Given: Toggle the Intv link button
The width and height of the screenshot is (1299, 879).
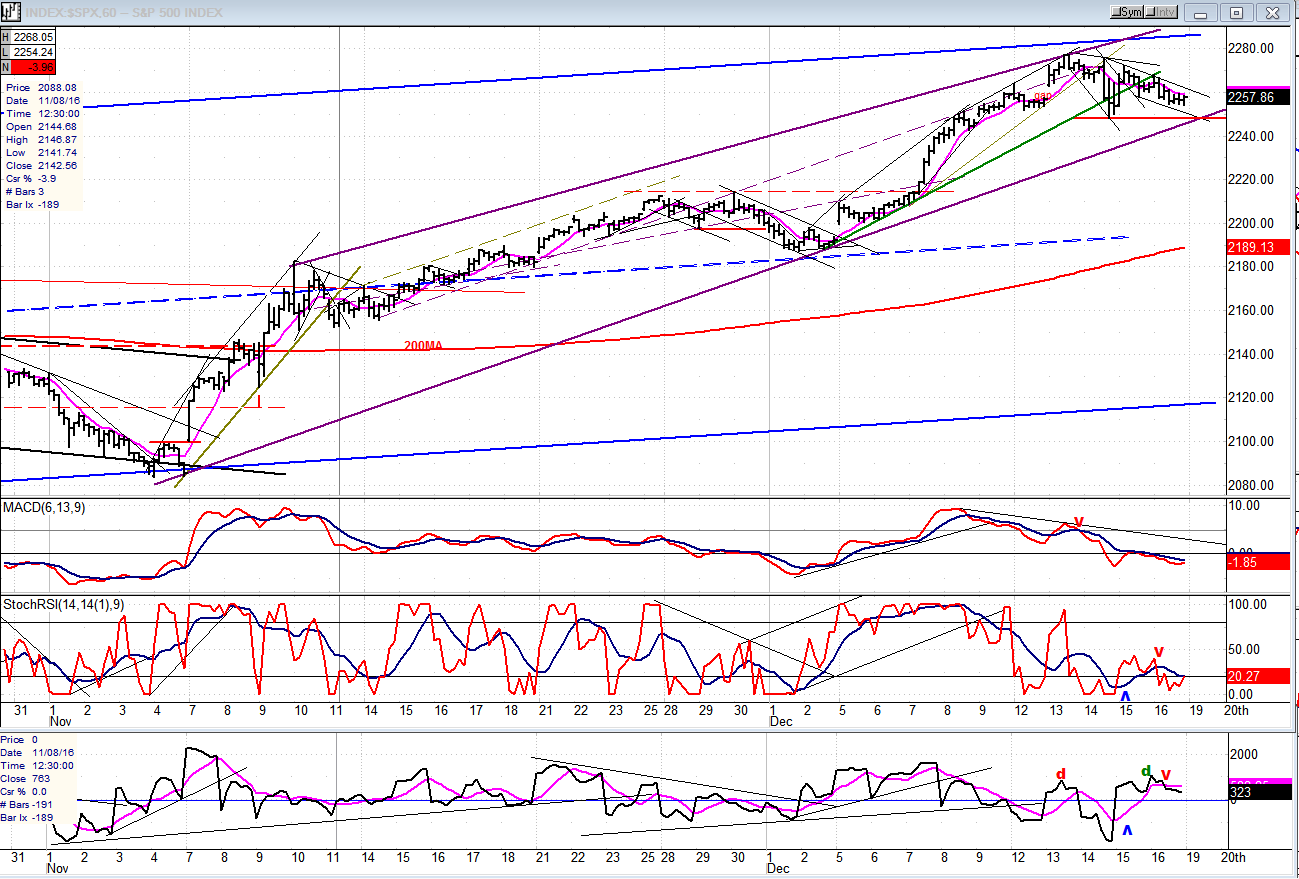Looking at the screenshot, I should pos(1159,12).
